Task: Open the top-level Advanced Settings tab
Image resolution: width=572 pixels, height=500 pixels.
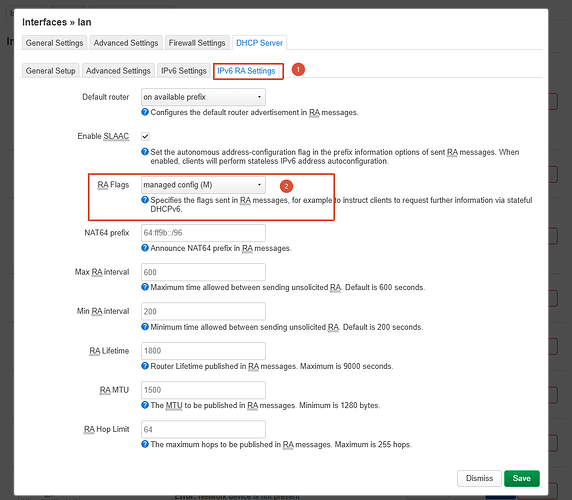Action: coord(126,43)
